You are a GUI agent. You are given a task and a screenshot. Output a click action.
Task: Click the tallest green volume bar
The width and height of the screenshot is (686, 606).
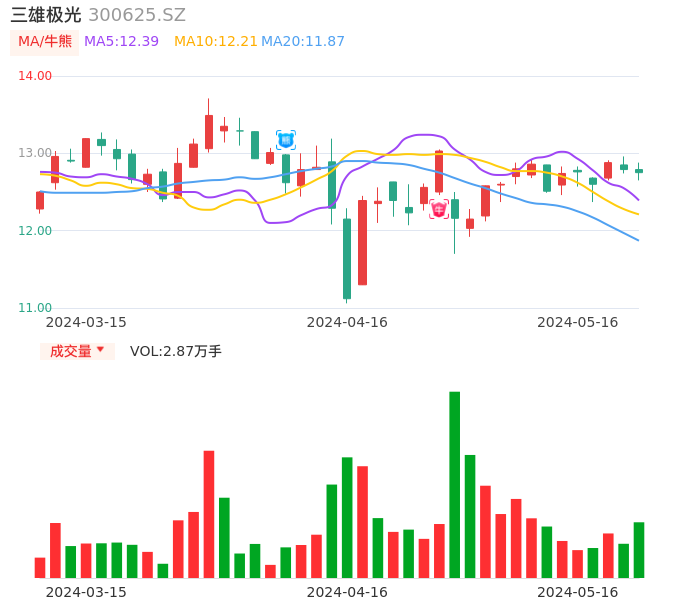[x=455, y=484]
